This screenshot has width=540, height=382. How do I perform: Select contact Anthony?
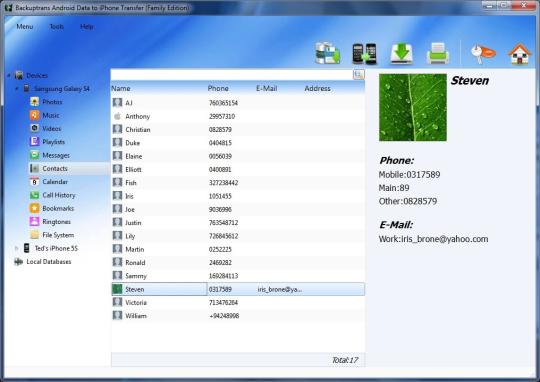(x=238, y=116)
